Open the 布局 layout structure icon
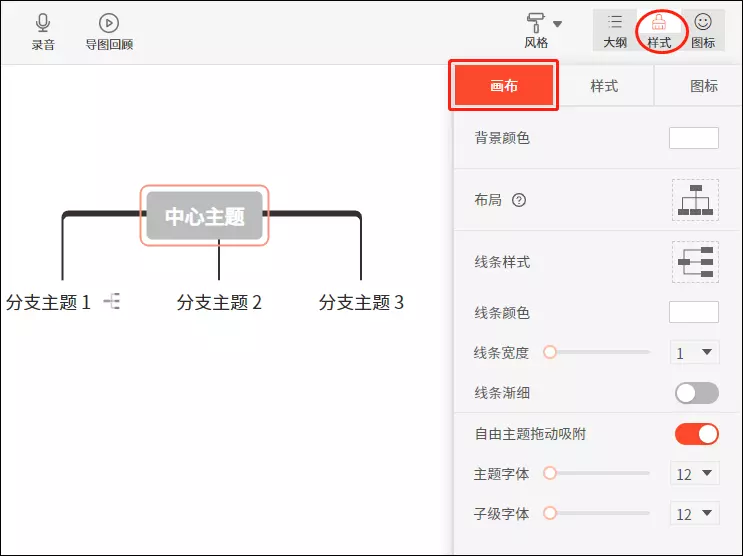Viewport: 743px width, 556px height. pos(694,200)
